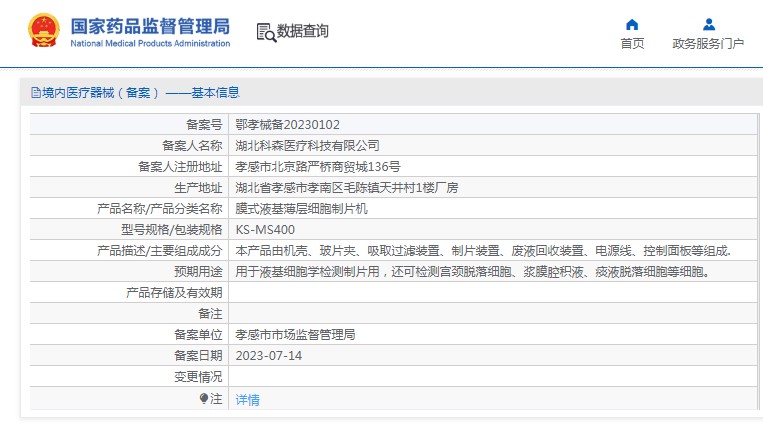The width and height of the screenshot is (763, 424).
Task: Click the government service portal person icon
Action: point(708,24)
